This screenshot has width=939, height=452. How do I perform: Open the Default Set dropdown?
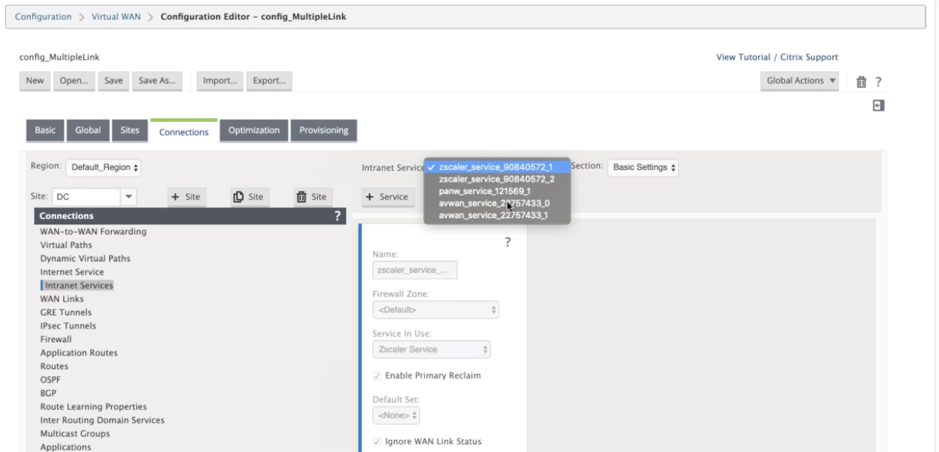(396, 415)
